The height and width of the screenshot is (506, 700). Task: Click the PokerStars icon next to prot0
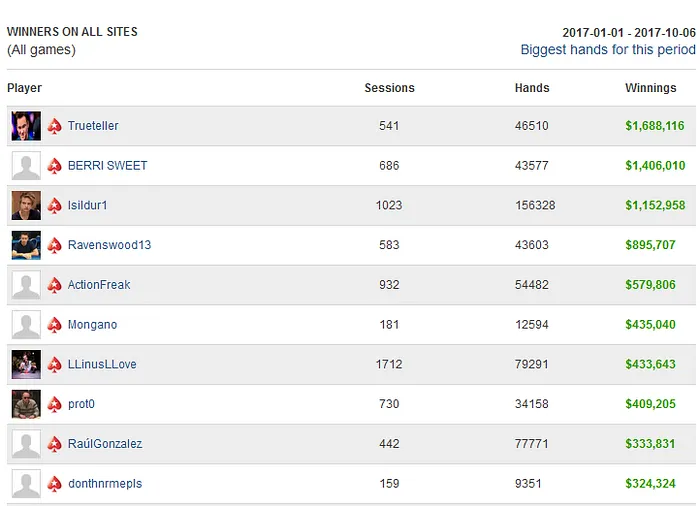[55, 405]
